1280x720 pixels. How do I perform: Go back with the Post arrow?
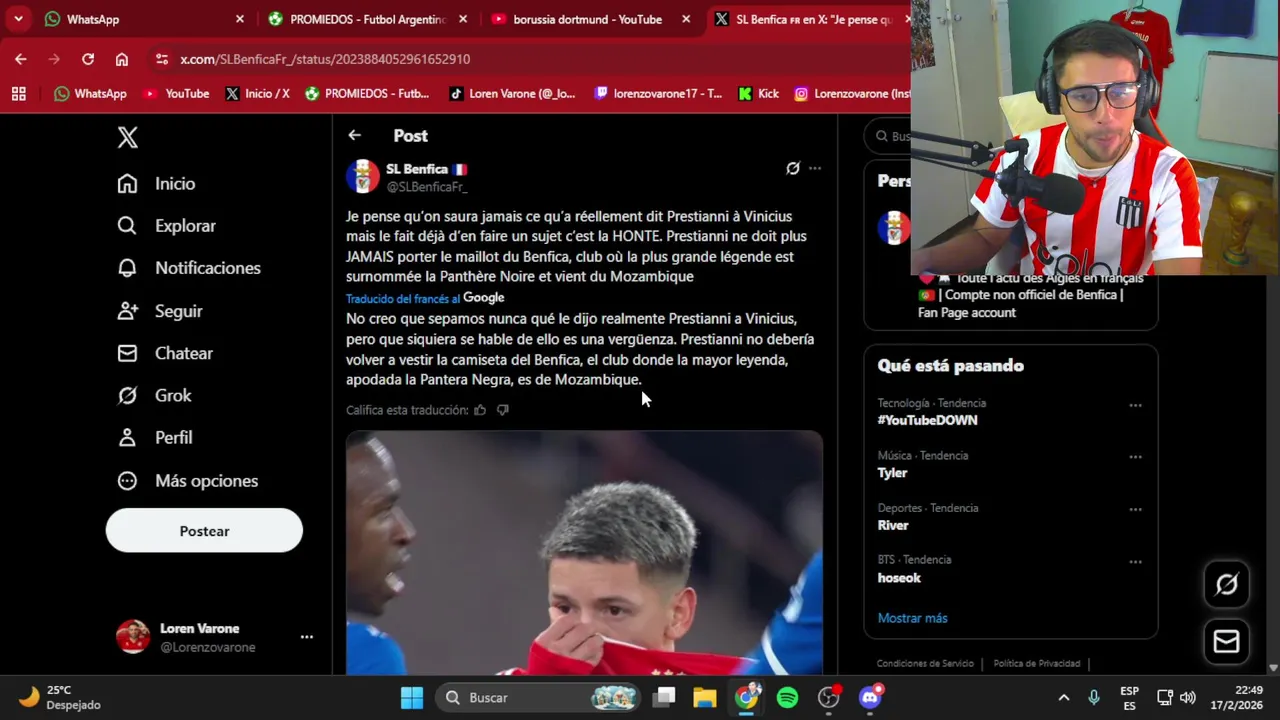coord(355,135)
